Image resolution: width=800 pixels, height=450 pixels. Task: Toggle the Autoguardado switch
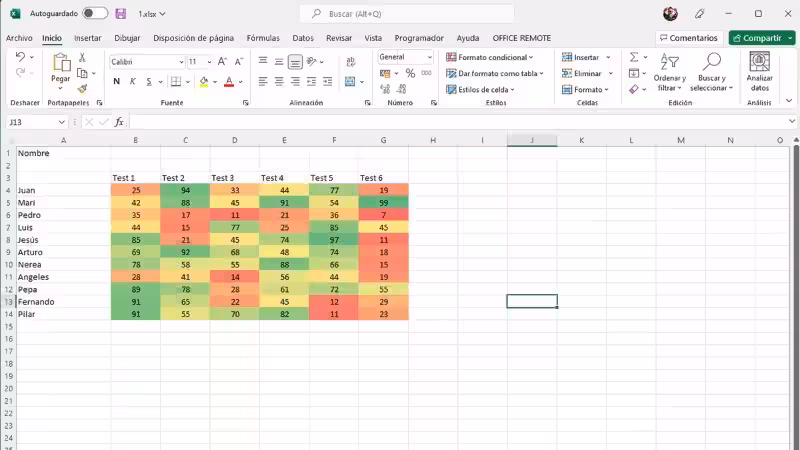[x=95, y=13]
